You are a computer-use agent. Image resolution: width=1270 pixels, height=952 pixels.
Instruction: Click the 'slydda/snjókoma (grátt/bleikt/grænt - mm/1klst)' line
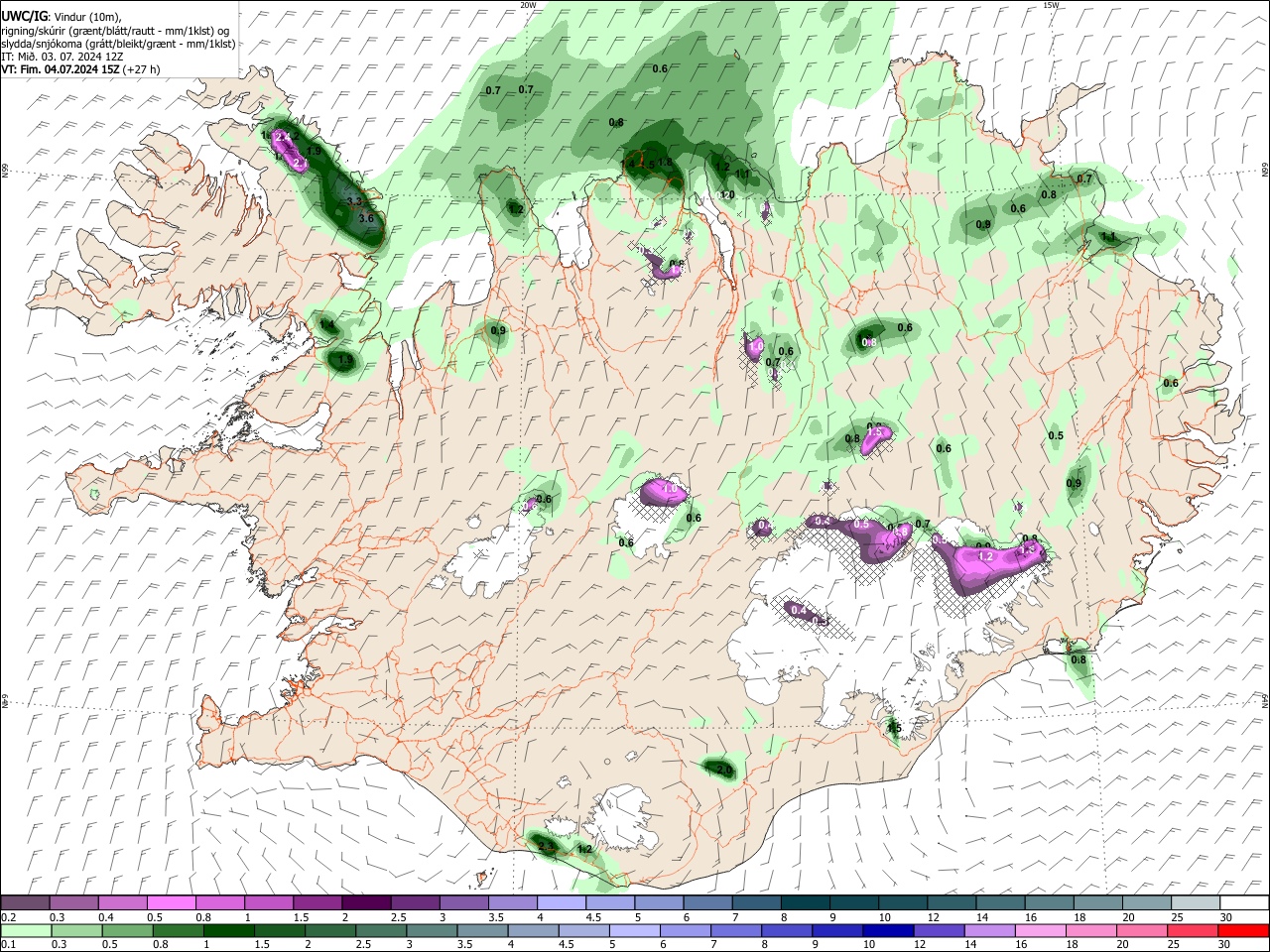coord(118,44)
